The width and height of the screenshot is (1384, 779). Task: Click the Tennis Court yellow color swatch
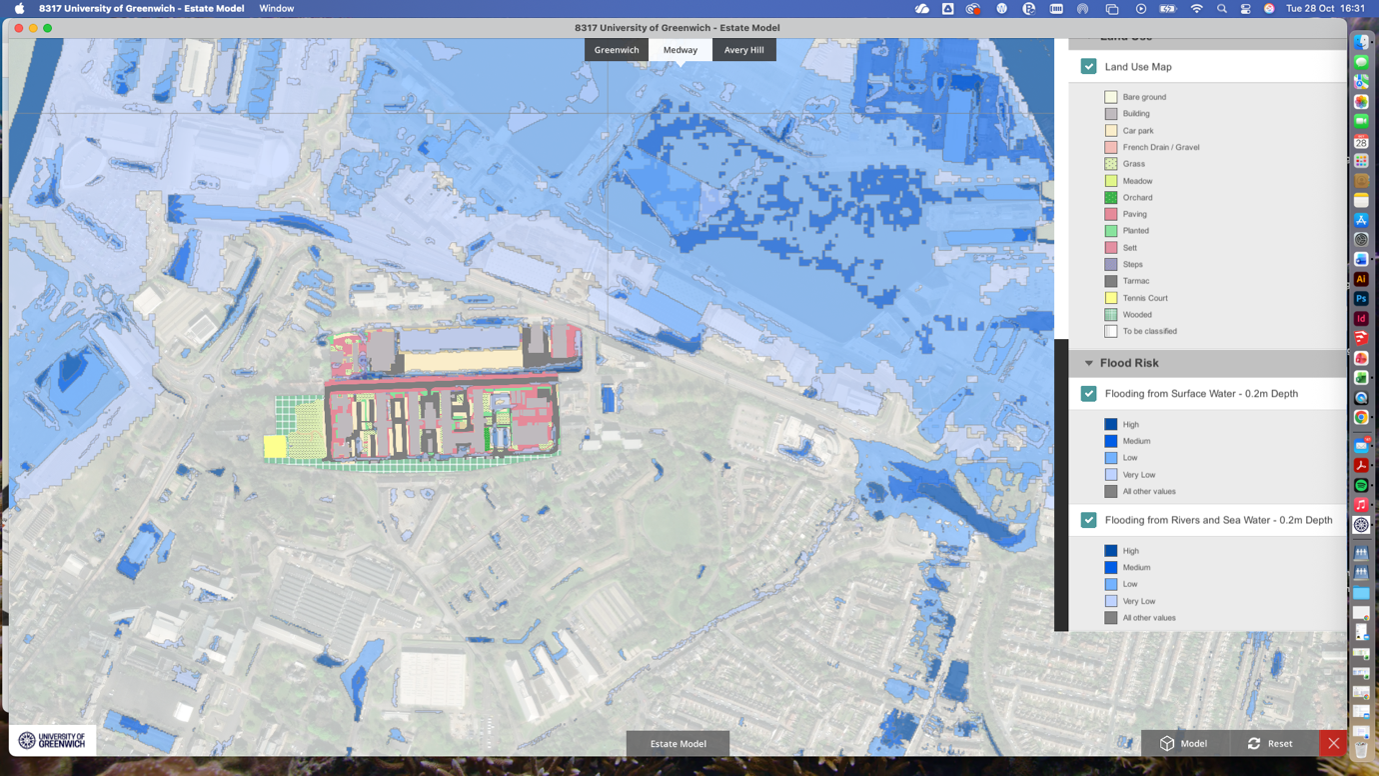point(1110,297)
